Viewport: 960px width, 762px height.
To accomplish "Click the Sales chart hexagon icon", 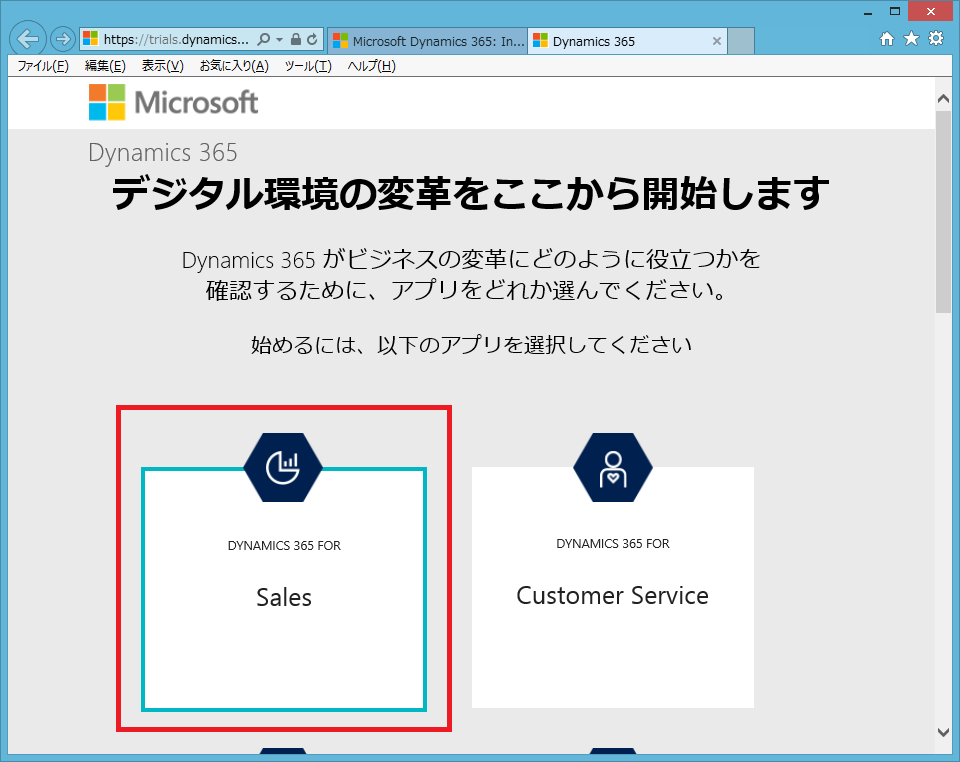I will coord(283,468).
